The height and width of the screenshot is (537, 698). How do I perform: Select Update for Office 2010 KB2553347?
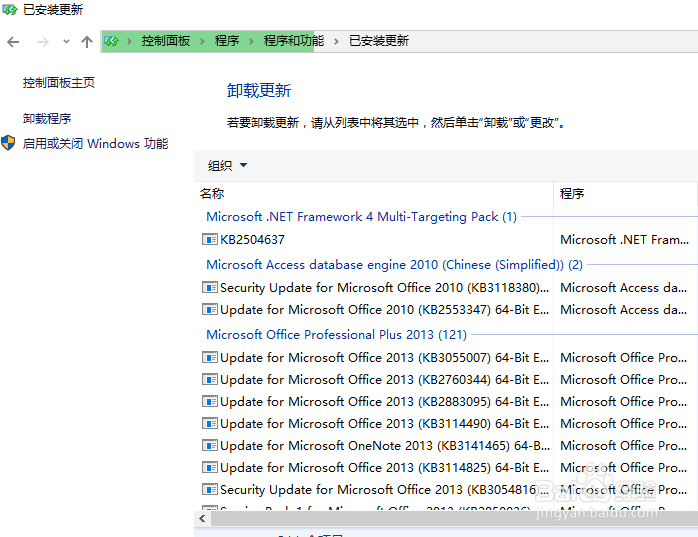click(384, 309)
